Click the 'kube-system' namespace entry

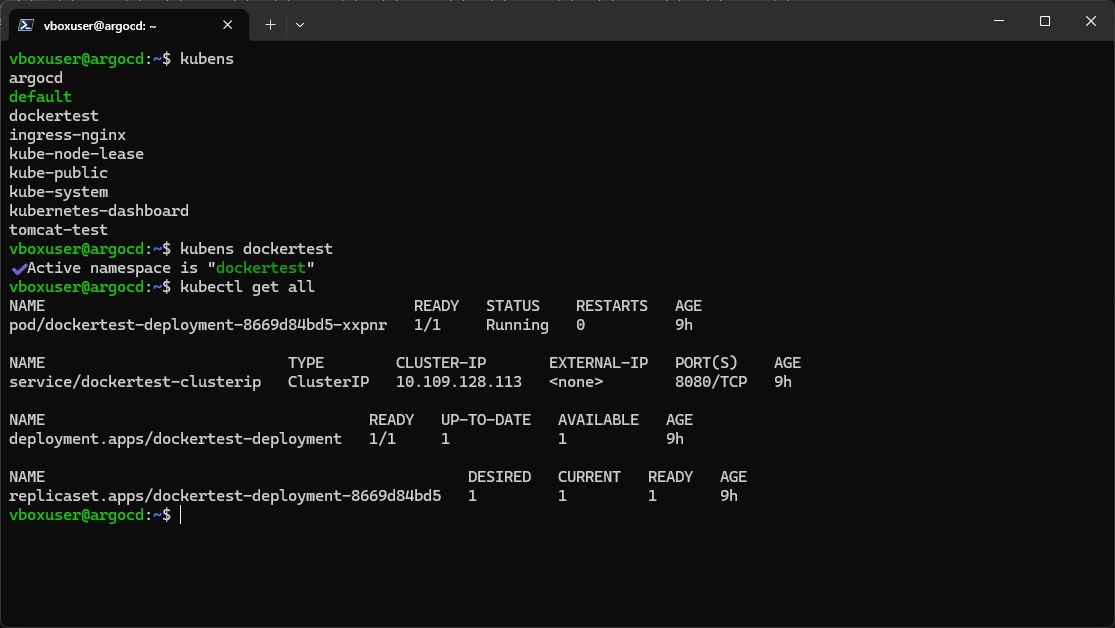[x=58, y=192]
